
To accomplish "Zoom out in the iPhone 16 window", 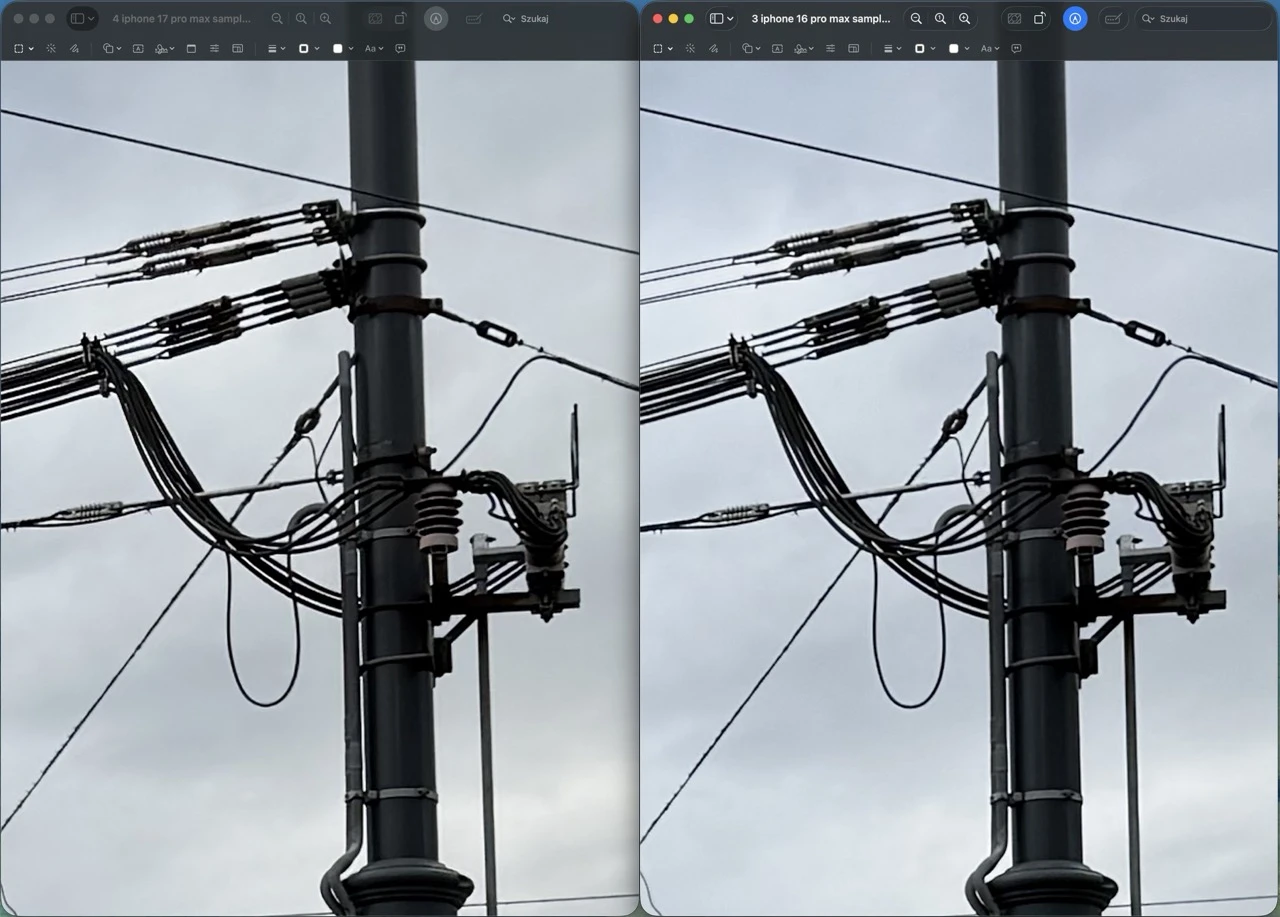I will [916, 19].
